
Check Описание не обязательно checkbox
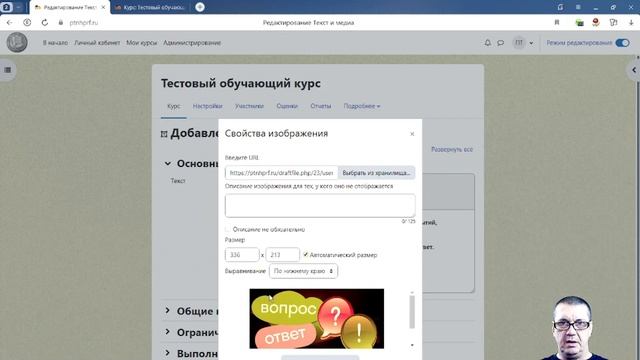(228, 229)
